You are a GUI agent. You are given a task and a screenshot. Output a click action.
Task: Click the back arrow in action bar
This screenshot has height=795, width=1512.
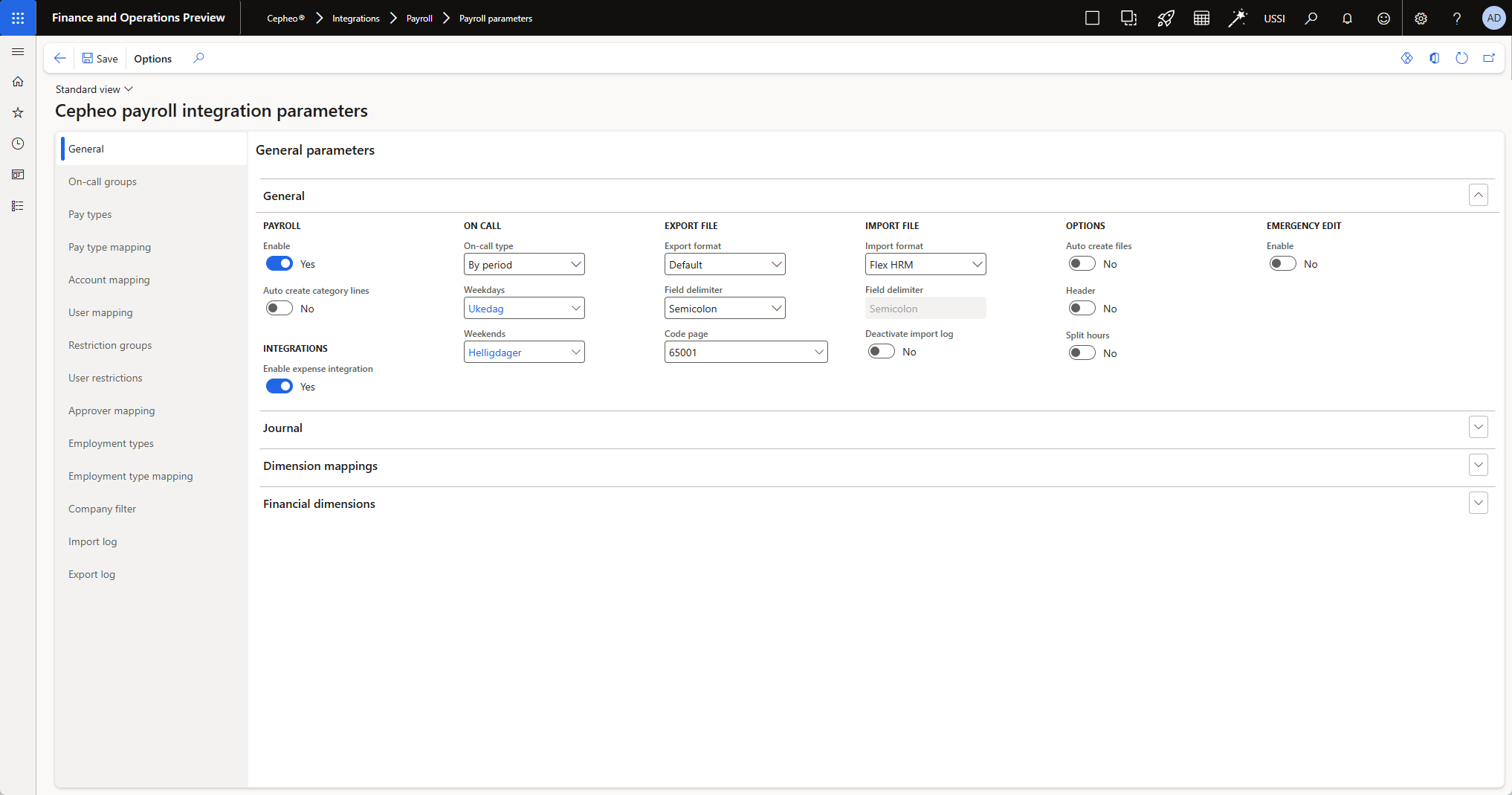[60, 58]
